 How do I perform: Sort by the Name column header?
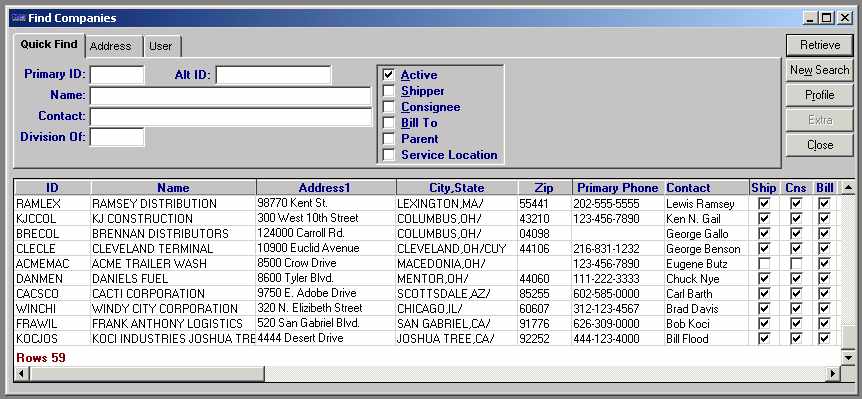coord(173,188)
